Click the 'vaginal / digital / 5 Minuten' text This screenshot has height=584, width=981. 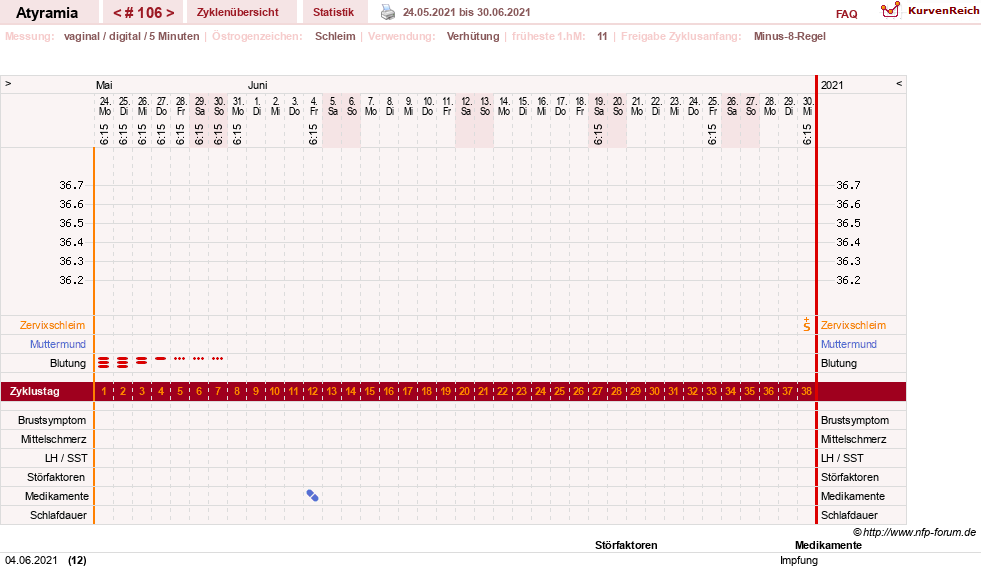click(131, 36)
